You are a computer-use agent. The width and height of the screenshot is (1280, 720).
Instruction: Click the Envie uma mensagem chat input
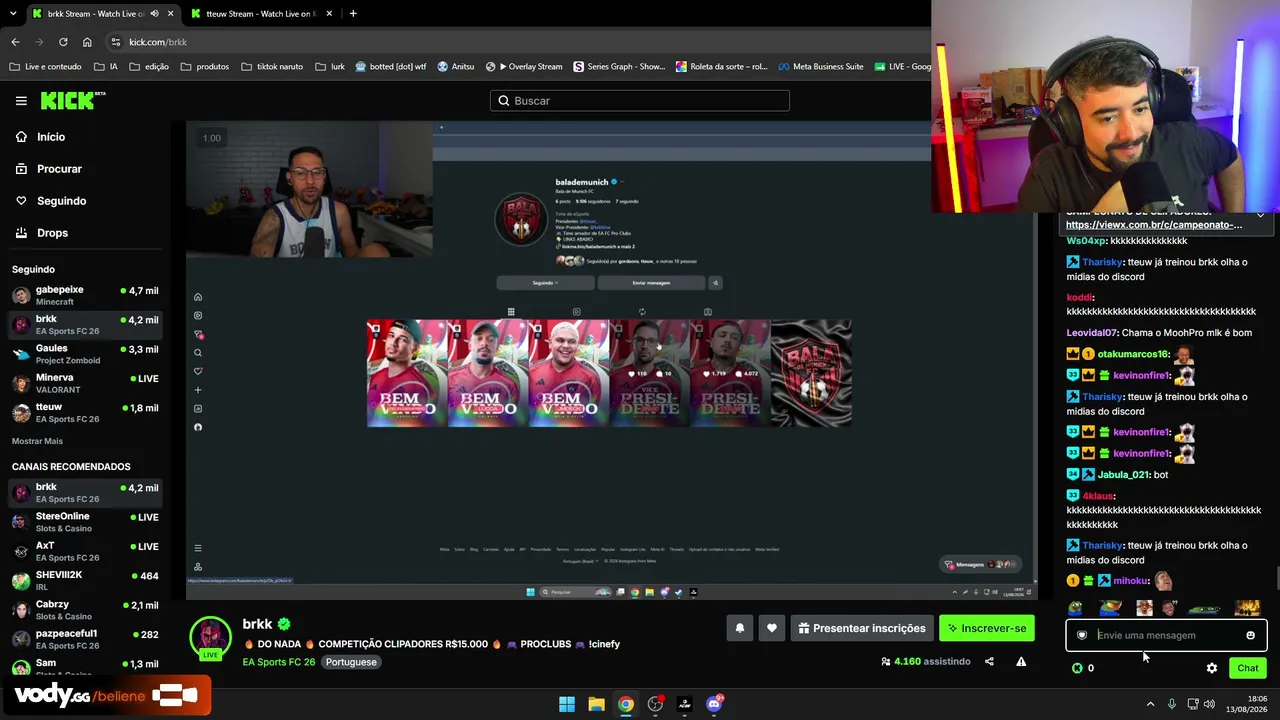(x=1165, y=635)
